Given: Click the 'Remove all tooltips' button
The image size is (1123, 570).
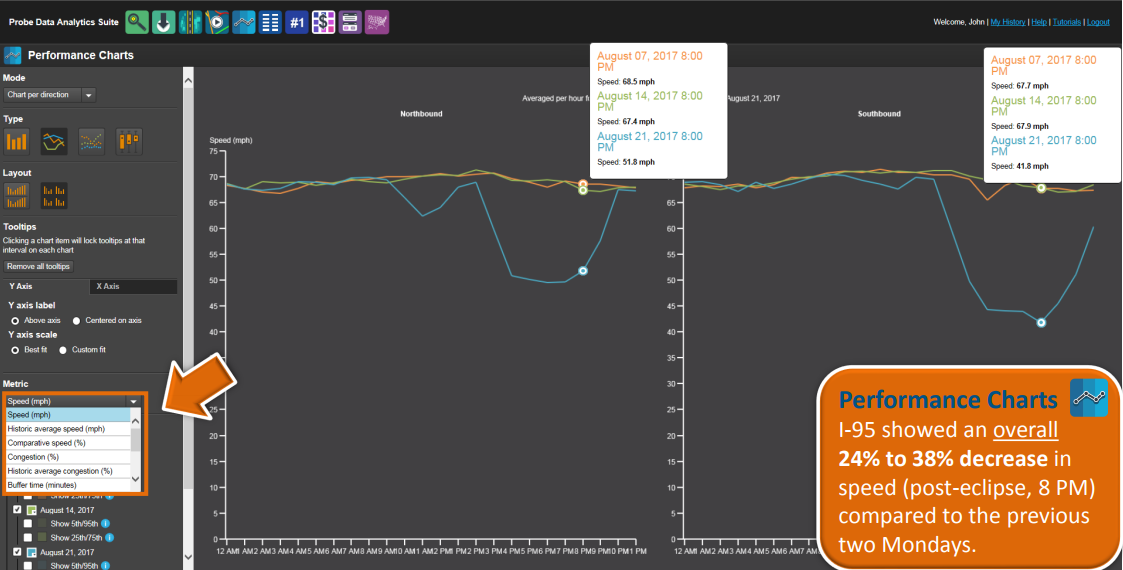Looking at the screenshot, I should pyautogui.click(x=38, y=267).
